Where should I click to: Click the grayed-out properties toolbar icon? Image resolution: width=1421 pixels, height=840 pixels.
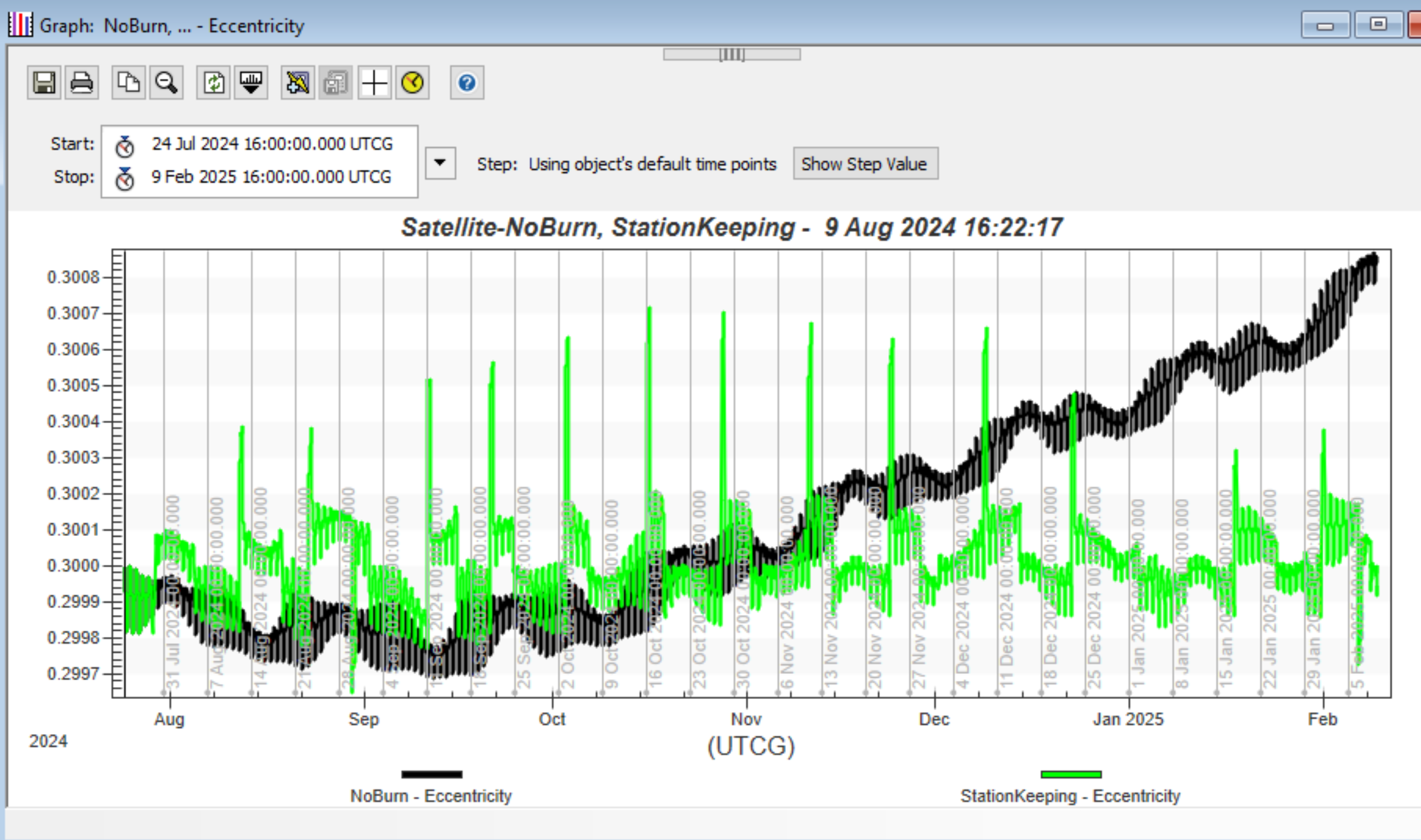336,83
